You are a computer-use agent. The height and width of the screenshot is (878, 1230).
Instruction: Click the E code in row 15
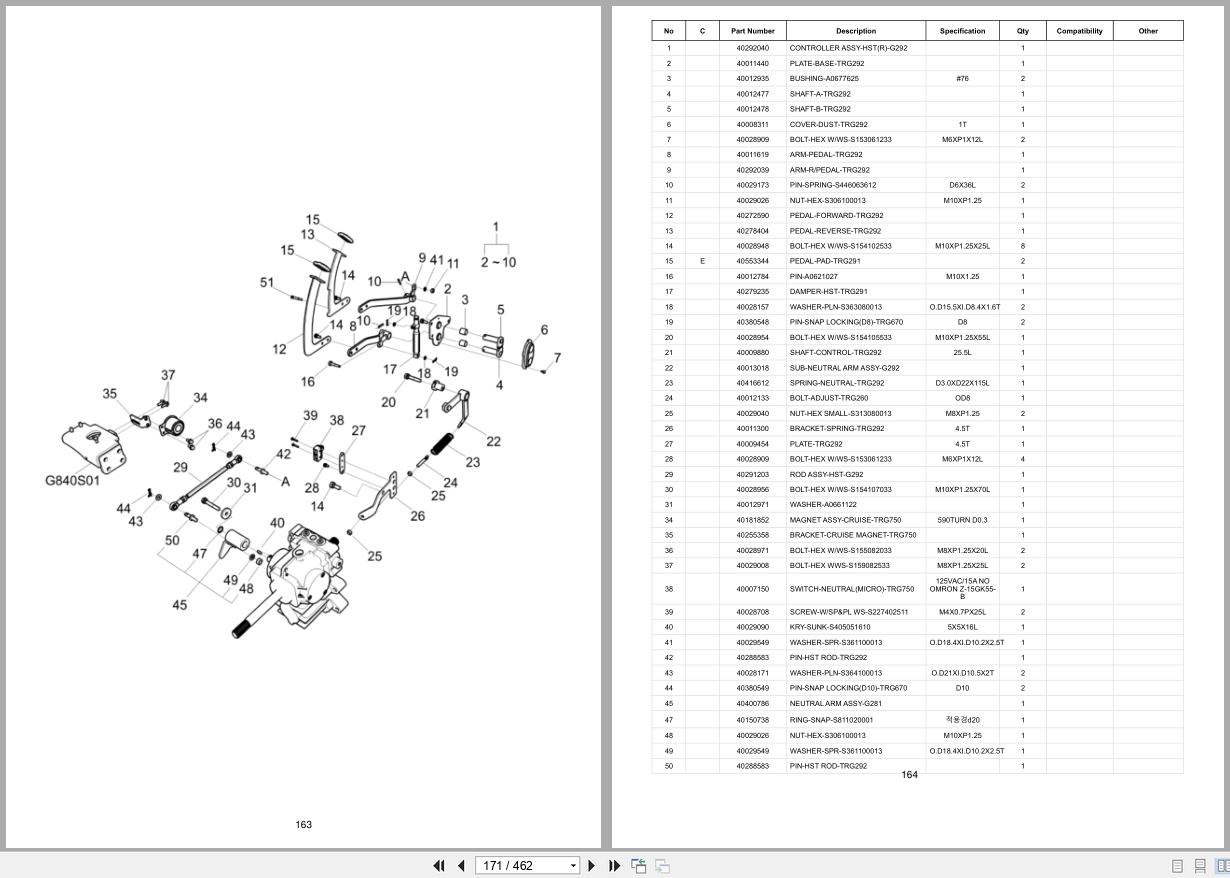(x=702, y=261)
